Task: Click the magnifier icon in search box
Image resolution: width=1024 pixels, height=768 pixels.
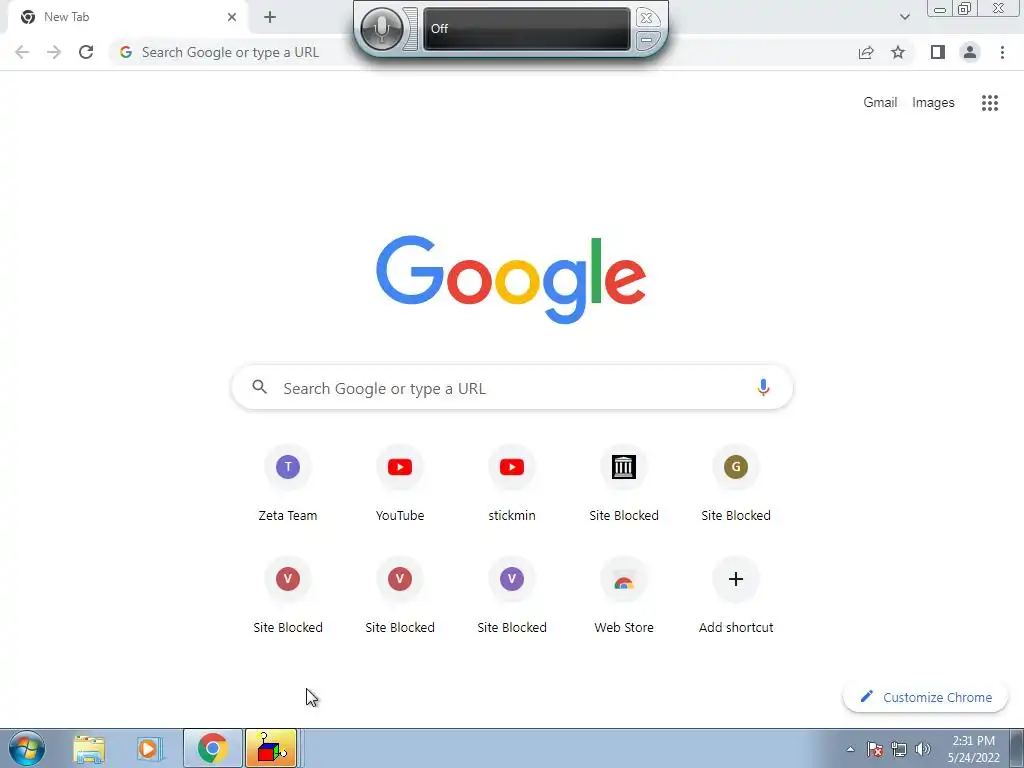Action: point(259,387)
